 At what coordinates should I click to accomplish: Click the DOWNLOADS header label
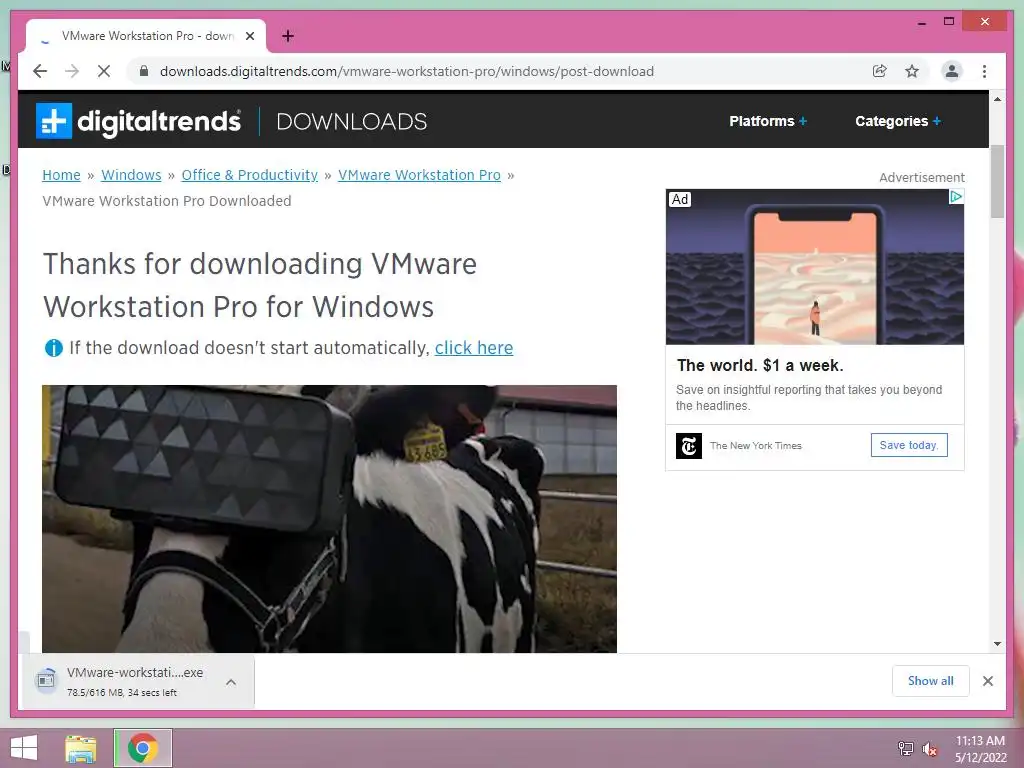coord(351,121)
